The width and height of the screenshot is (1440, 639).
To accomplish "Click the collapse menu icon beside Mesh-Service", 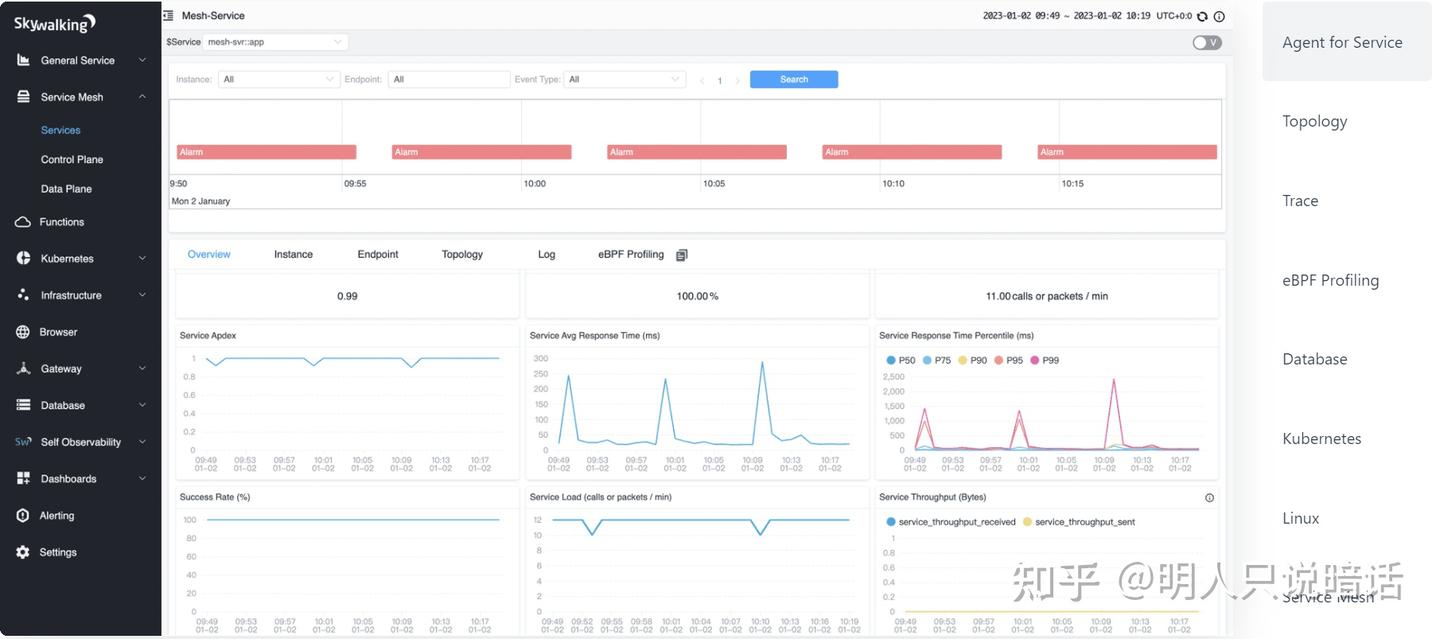I will click(x=168, y=15).
